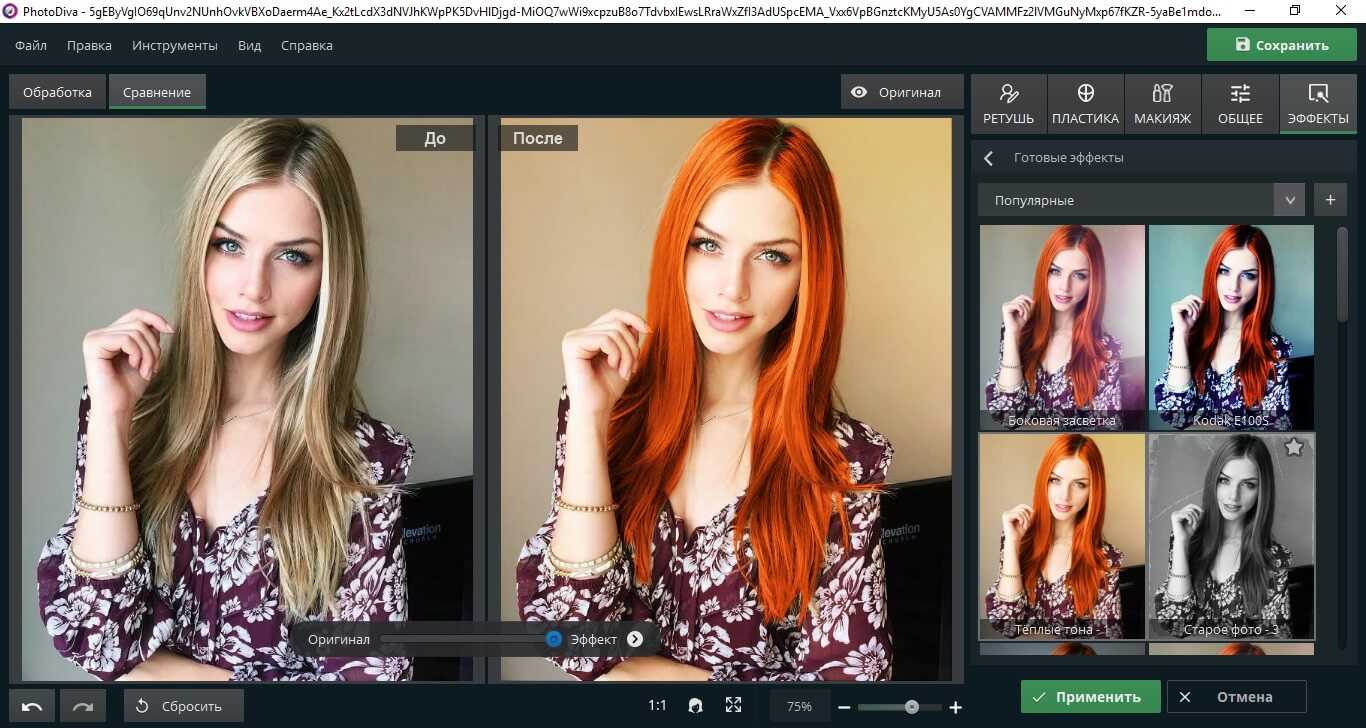The image size is (1366, 728).
Task: Click arrow next to Эффект label
Action: point(635,639)
